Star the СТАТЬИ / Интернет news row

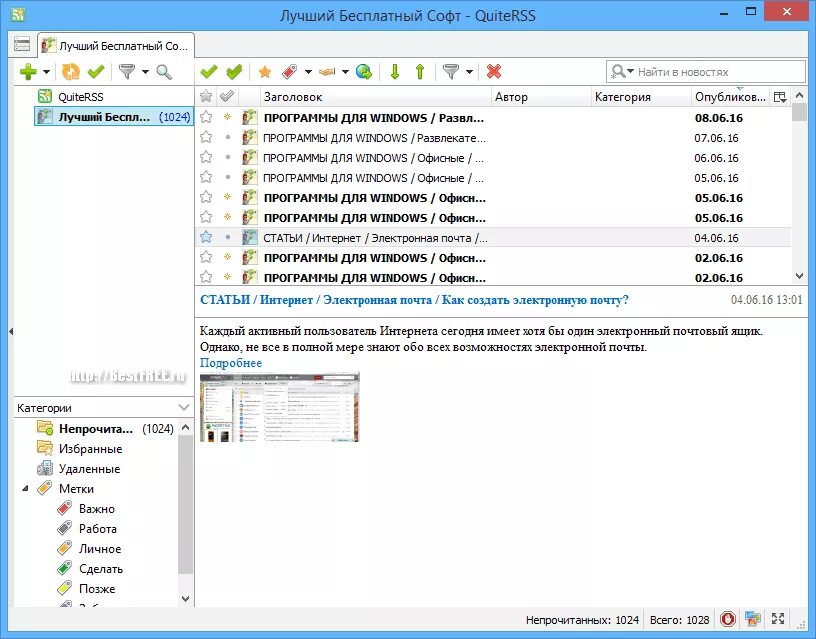click(x=206, y=237)
